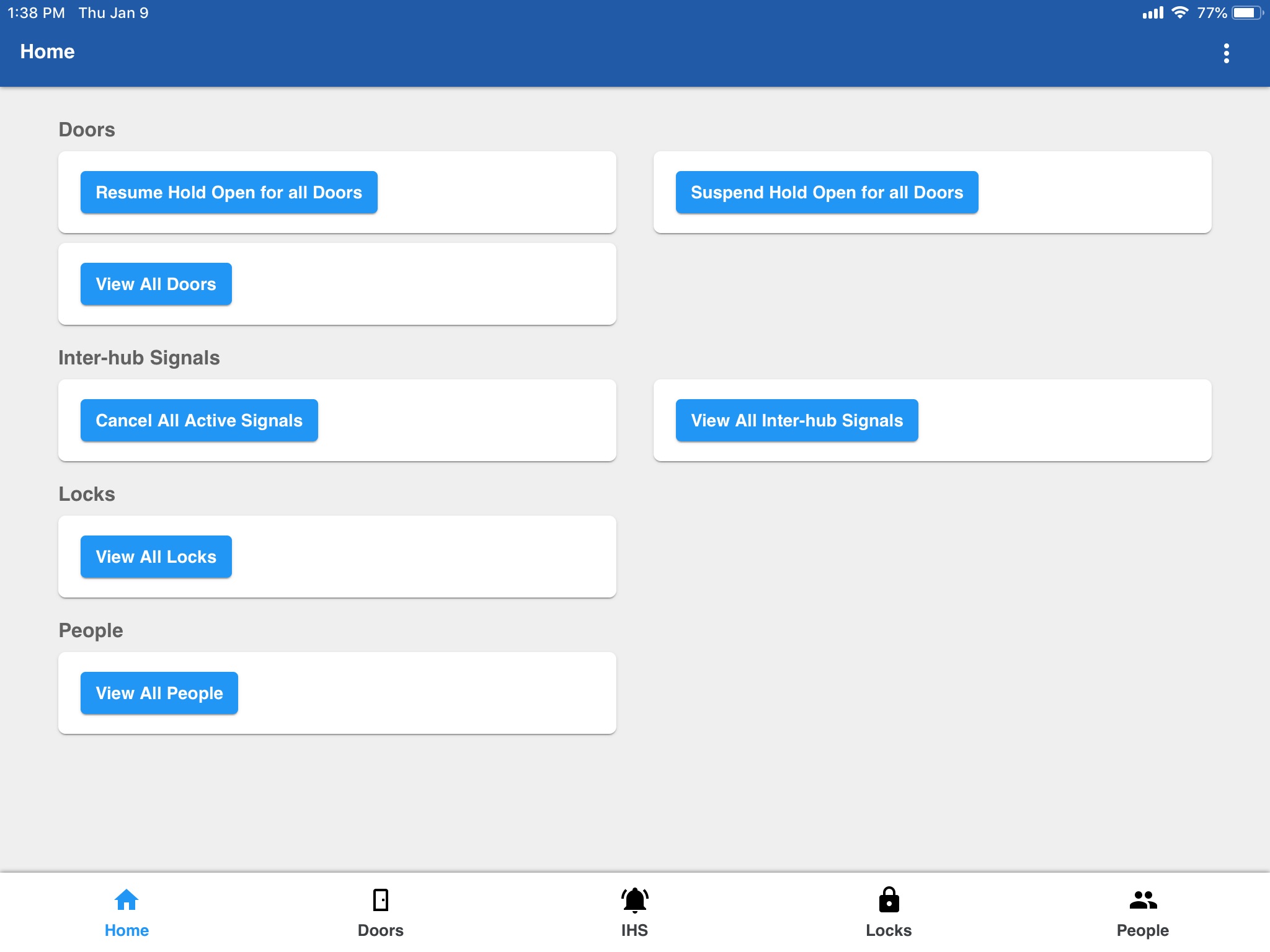Viewport: 1270px width, 952px height.
Task: Open View All Inter-hub Signals
Action: point(797,420)
